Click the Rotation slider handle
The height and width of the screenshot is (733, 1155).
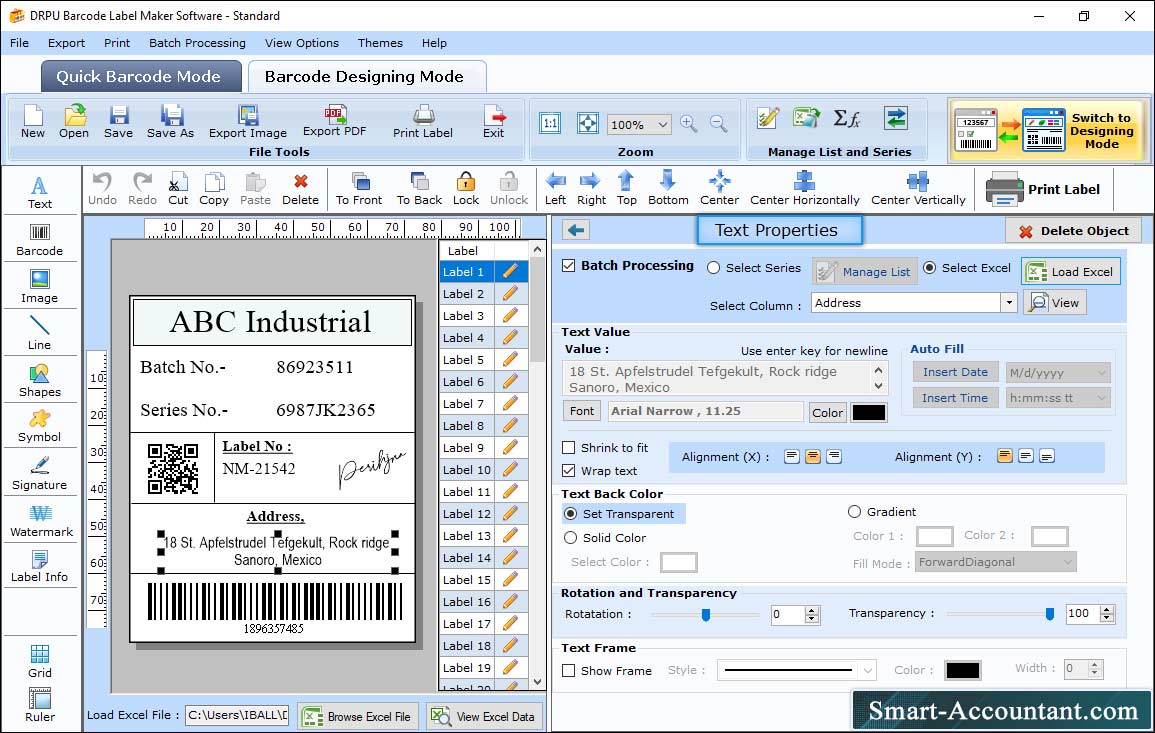tap(706, 614)
